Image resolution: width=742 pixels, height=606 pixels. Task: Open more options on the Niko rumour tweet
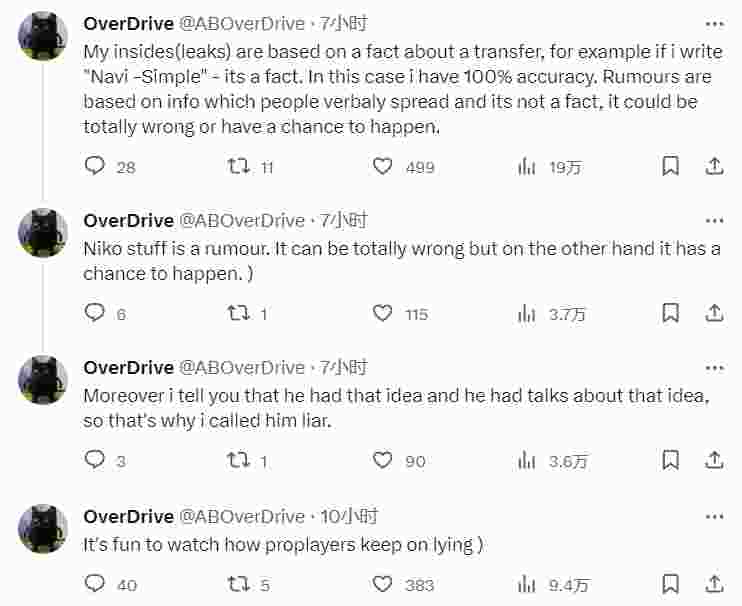point(714,220)
